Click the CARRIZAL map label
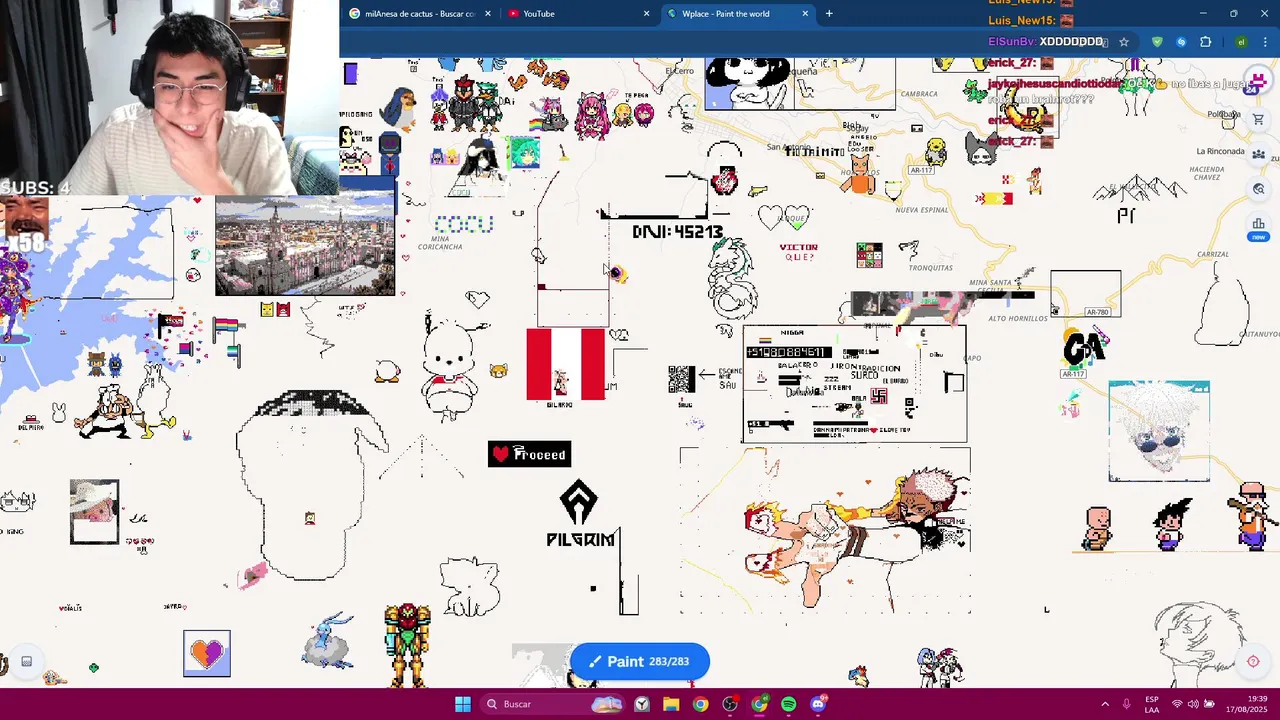The width and height of the screenshot is (1280, 720). (x=1213, y=254)
